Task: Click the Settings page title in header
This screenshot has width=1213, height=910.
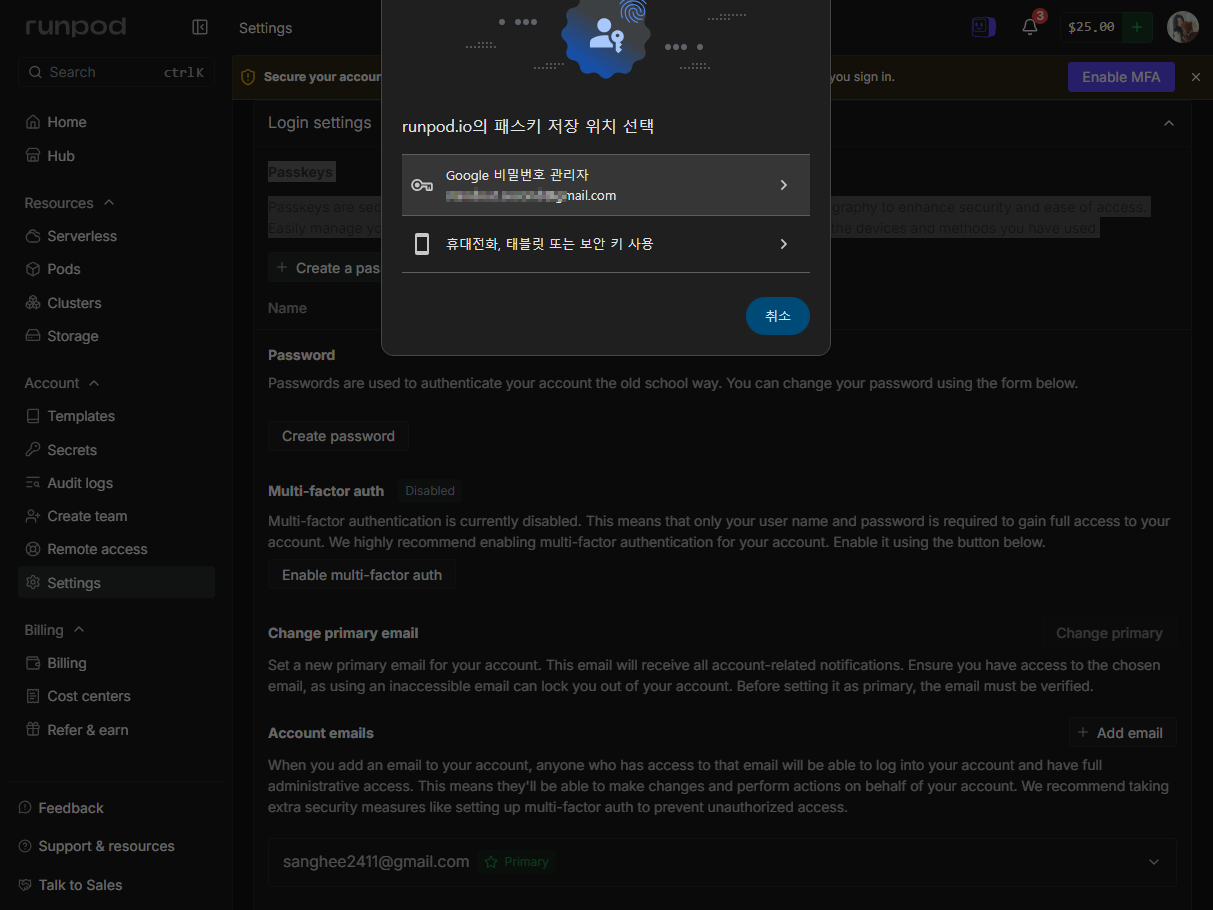Action: coord(266,28)
